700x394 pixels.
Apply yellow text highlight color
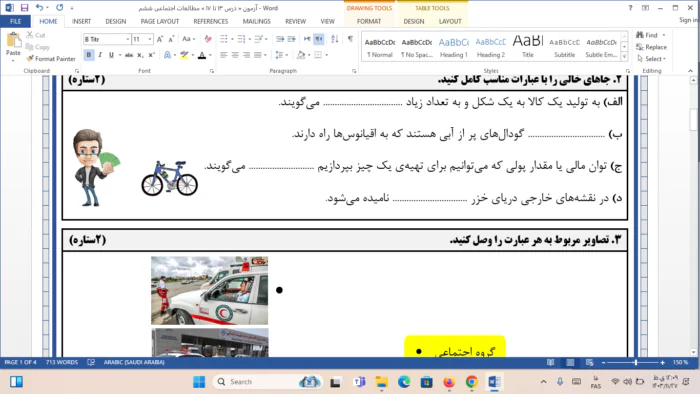[184, 55]
